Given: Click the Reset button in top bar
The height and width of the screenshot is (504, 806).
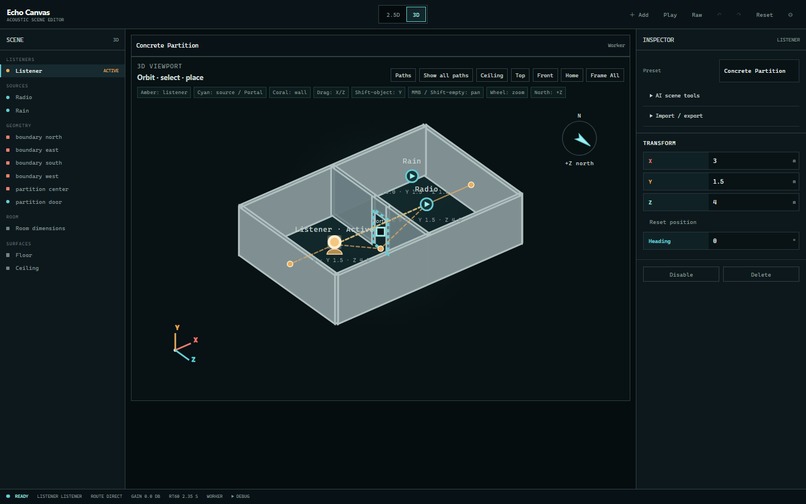Looking at the screenshot, I should pyautogui.click(x=764, y=15).
